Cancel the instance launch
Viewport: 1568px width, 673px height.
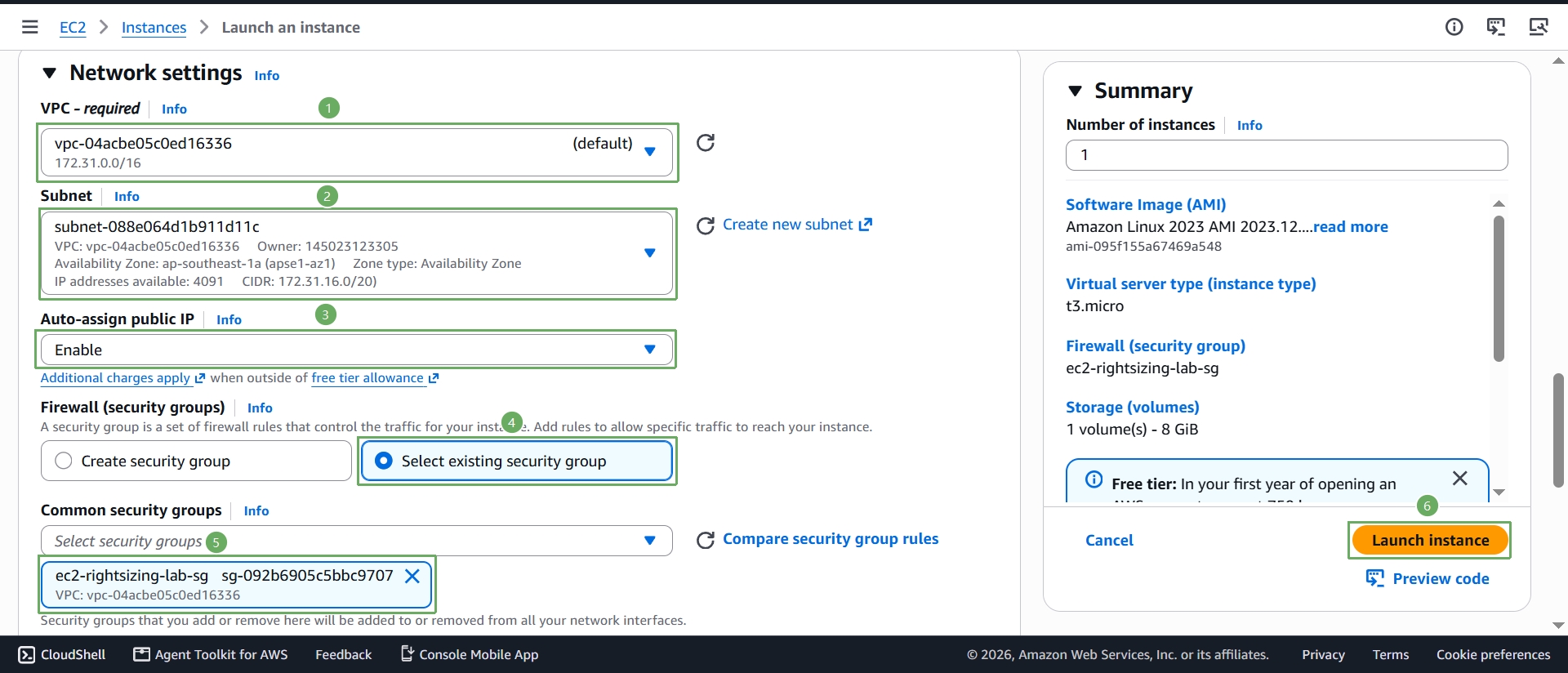tap(1109, 540)
